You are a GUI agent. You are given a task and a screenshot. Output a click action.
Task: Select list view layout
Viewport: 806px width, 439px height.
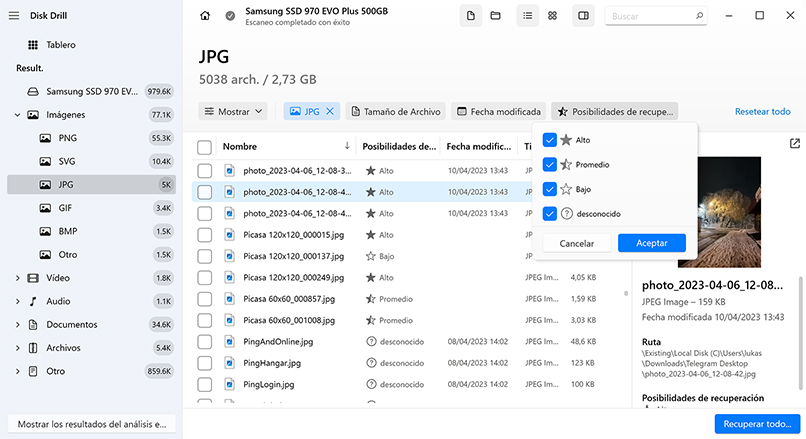pyautogui.click(x=527, y=16)
